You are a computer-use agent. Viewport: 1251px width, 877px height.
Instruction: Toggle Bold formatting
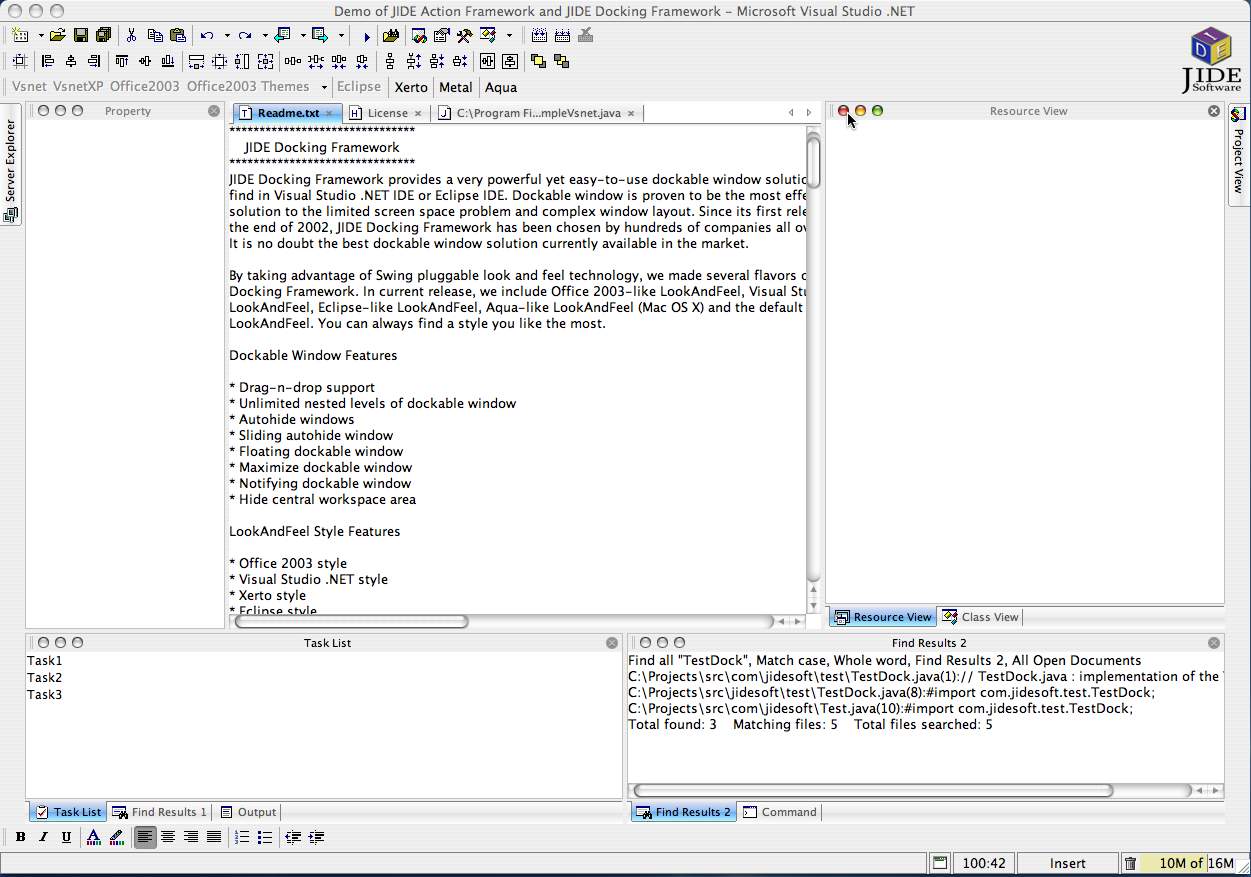coord(20,837)
